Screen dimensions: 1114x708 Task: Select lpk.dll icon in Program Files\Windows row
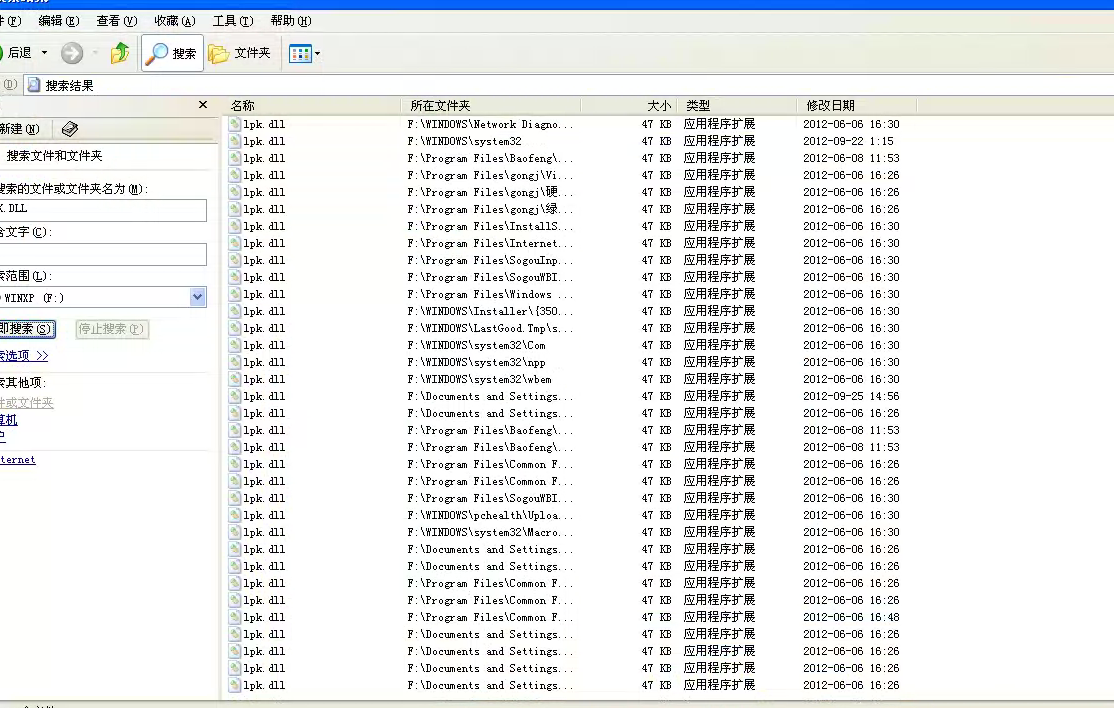235,295
